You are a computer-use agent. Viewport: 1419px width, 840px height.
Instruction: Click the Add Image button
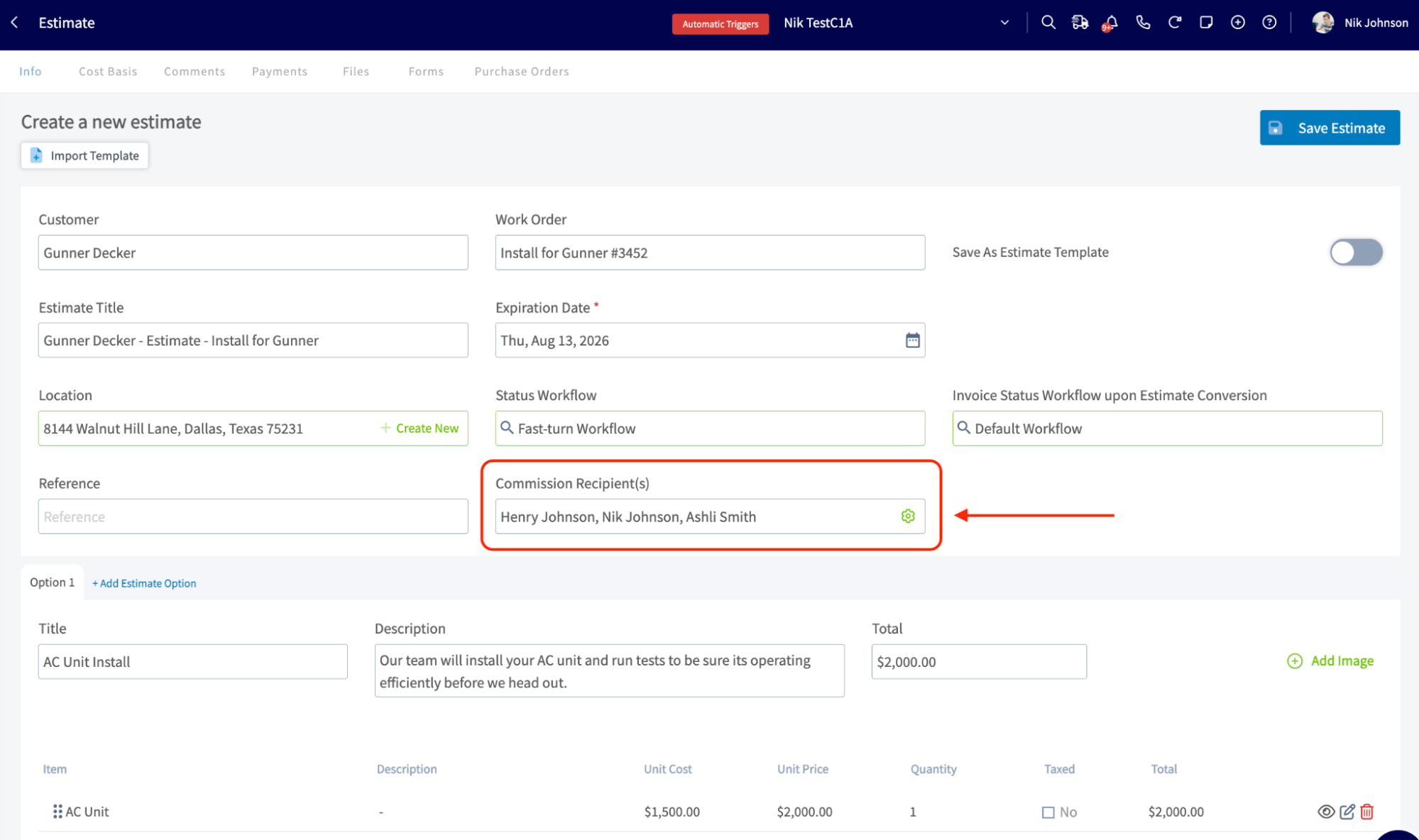[x=1330, y=661]
